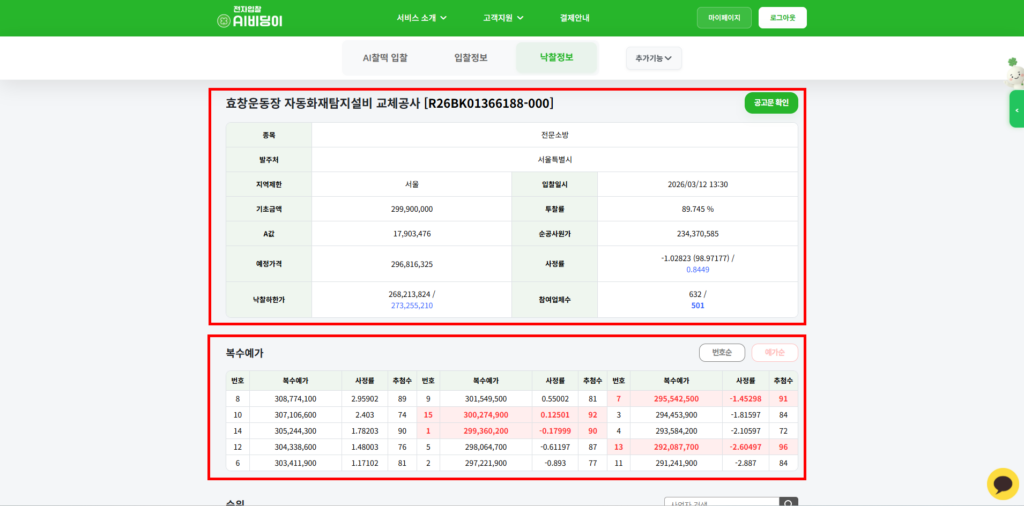The image size is (1024, 506).
Task: Open the 서비스 소개 dropdown menu
Action: coord(421,18)
